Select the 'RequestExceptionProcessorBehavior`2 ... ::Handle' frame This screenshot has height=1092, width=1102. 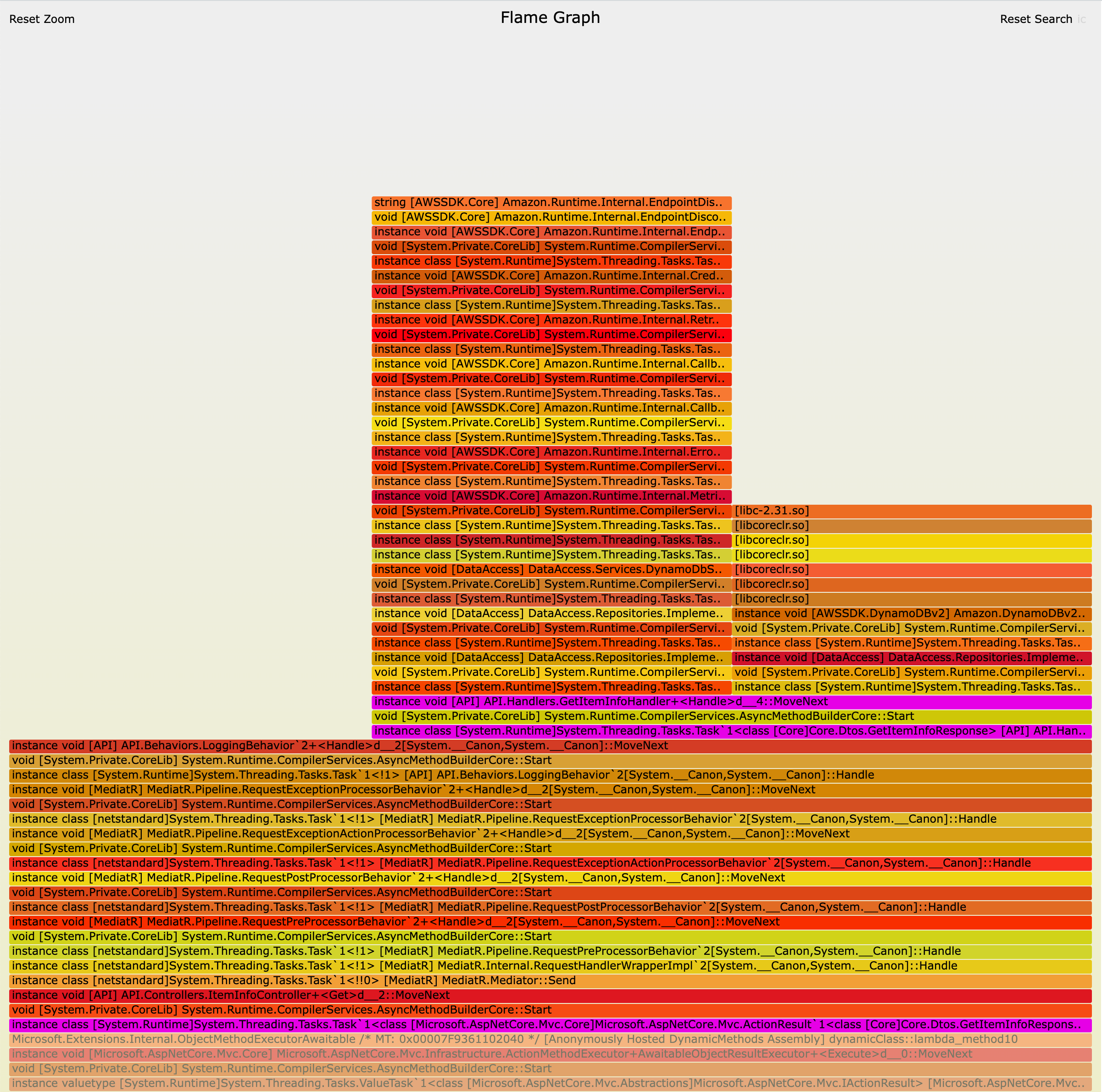pyautogui.click(x=551, y=819)
